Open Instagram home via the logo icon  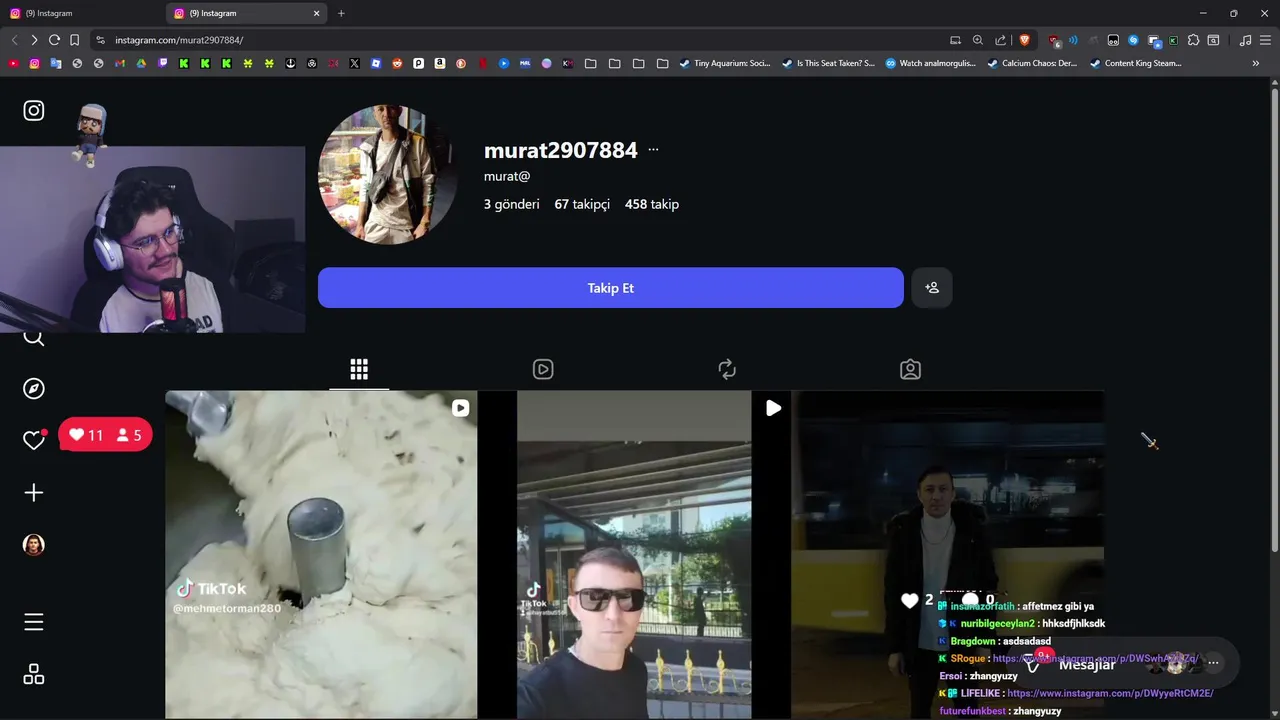pyautogui.click(x=34, y=110)
